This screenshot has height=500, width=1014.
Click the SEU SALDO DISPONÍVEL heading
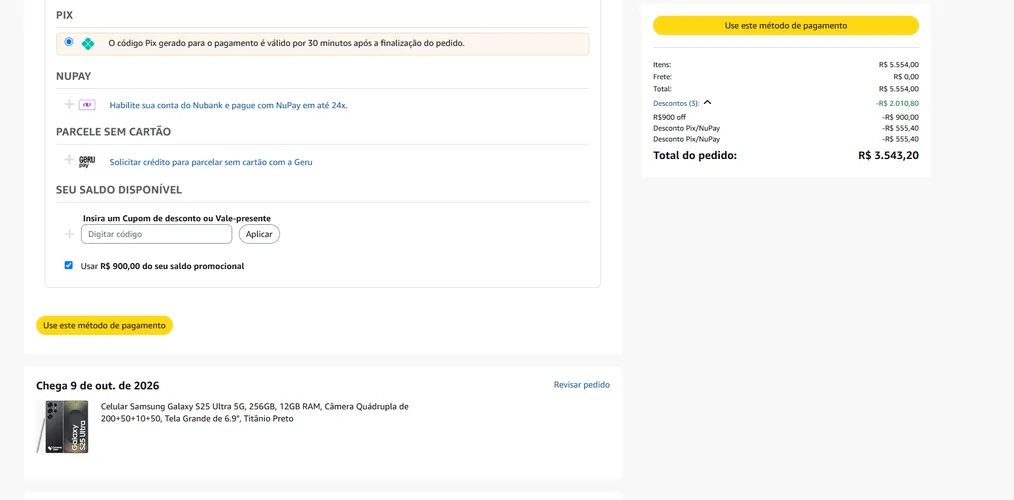(119, 190)
